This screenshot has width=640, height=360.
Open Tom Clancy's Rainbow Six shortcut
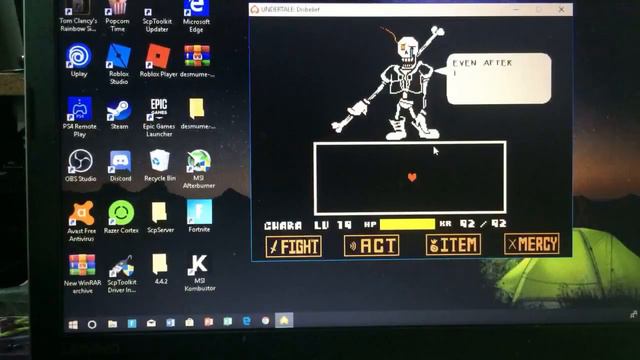coord(78,16)
